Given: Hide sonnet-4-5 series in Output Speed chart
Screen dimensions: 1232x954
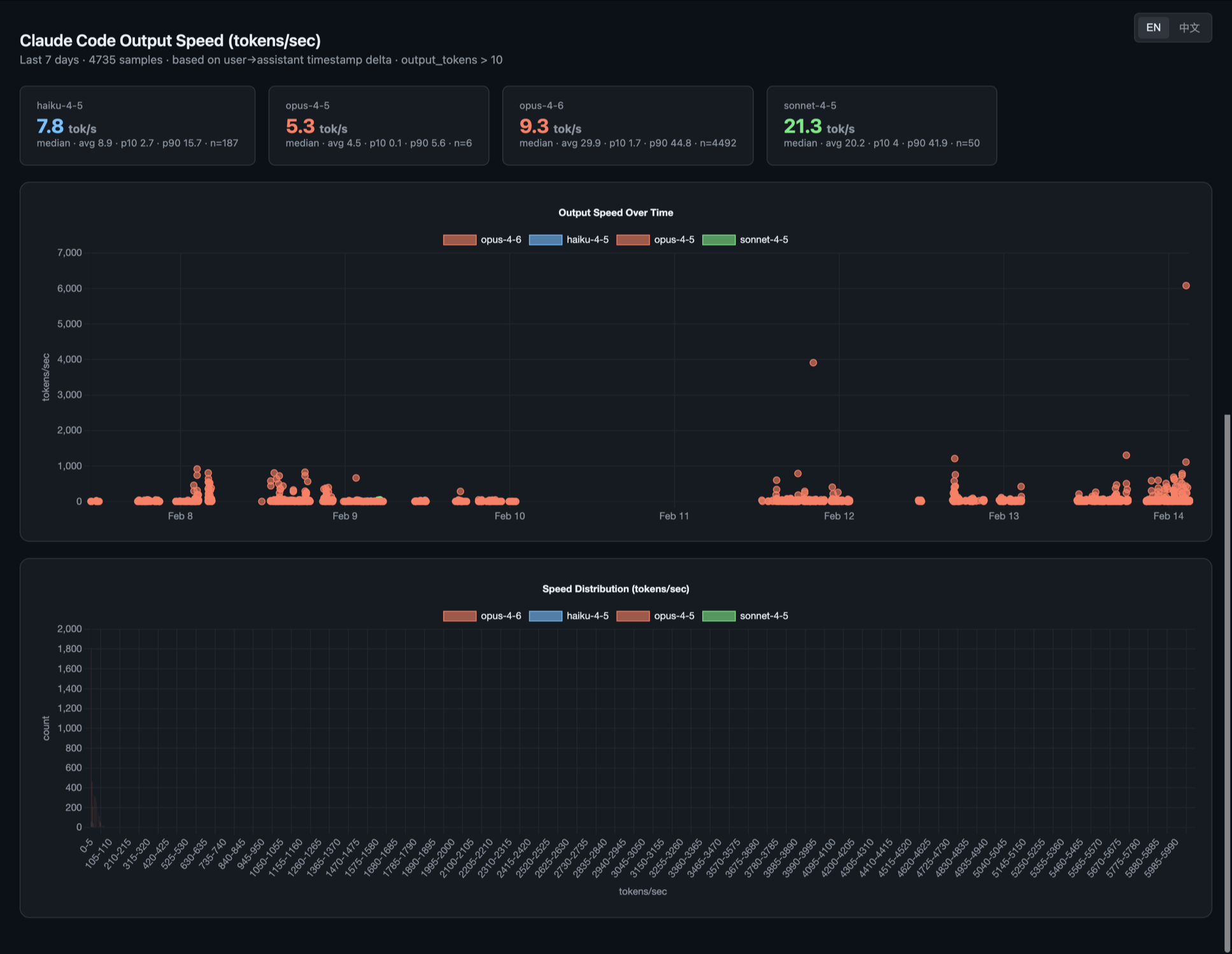Looking at the screenshot, I should pyautogui.click(x=745, y=240).
